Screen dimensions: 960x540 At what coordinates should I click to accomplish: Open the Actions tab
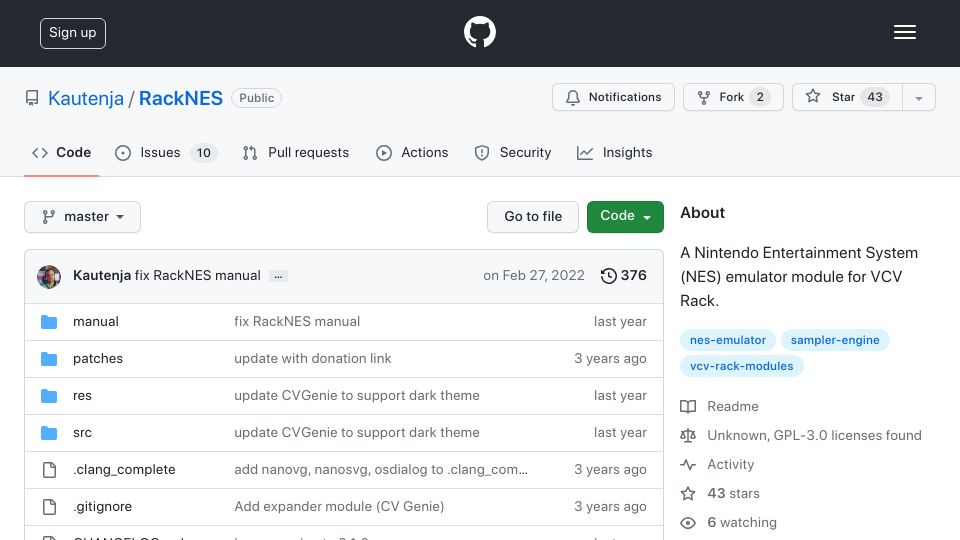(412, 152)
